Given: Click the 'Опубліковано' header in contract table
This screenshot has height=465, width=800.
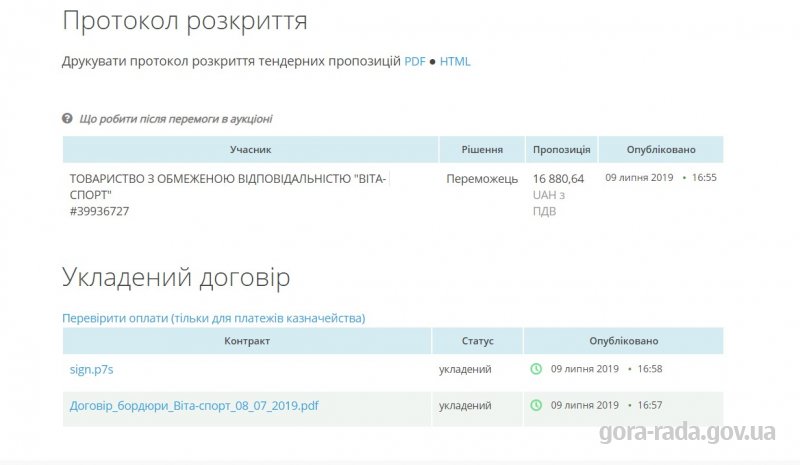Looking at the screenshot, I should pyautogui.click(x=623, y=341).
